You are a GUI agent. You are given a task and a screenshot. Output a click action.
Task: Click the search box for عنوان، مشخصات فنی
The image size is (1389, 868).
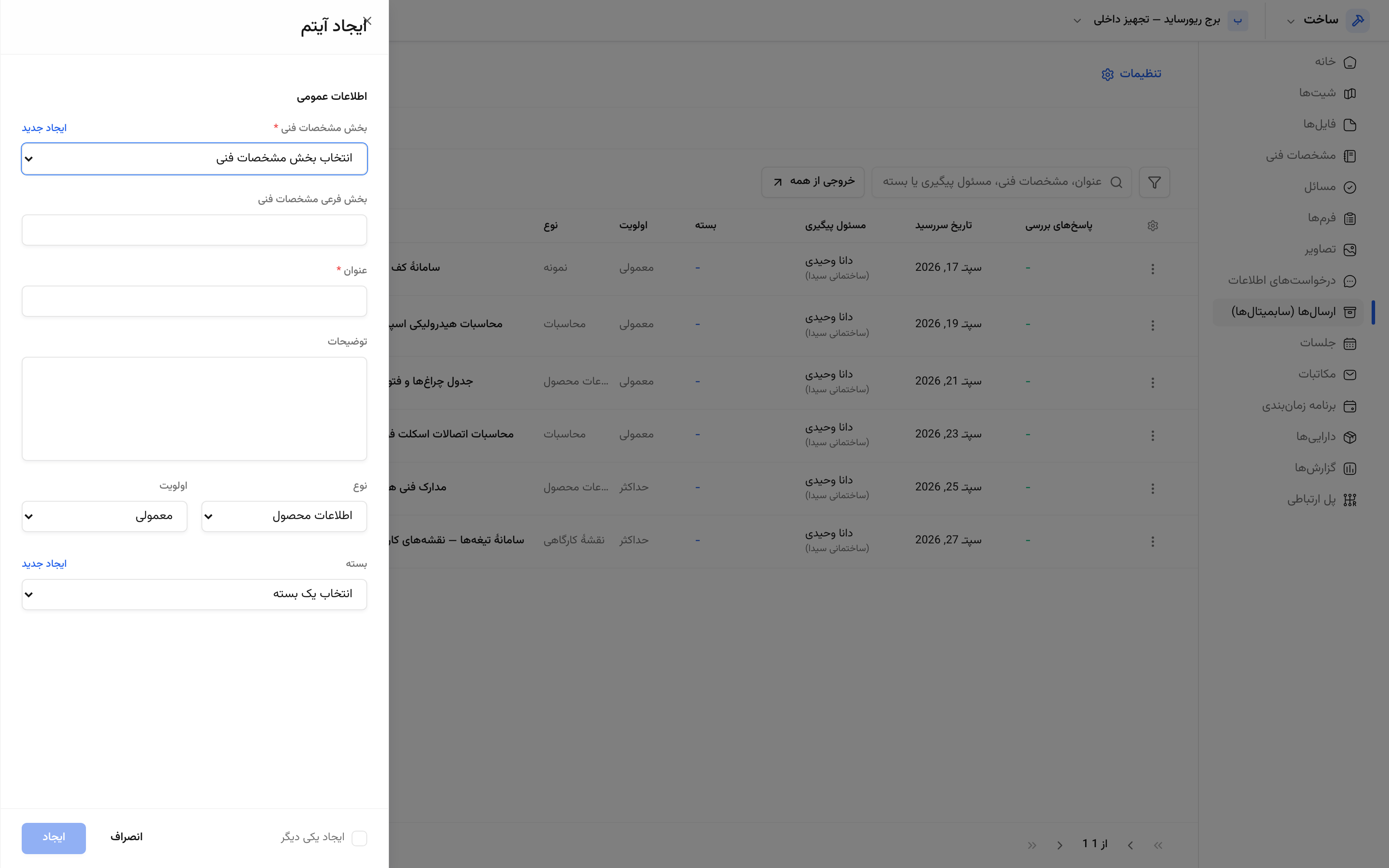[x=1001, y=183]
